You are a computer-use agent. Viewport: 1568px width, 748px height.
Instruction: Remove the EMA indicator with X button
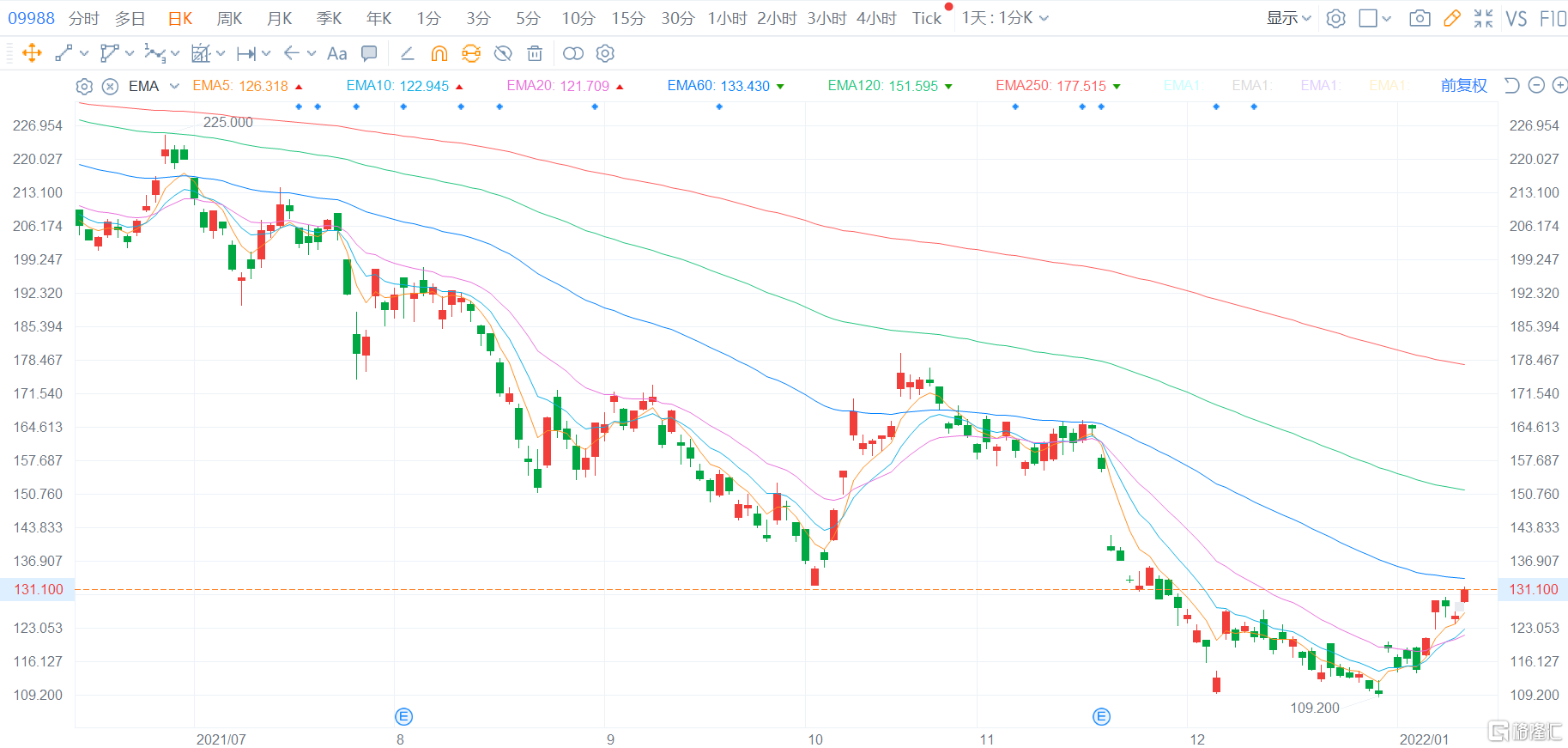point(110,86)
